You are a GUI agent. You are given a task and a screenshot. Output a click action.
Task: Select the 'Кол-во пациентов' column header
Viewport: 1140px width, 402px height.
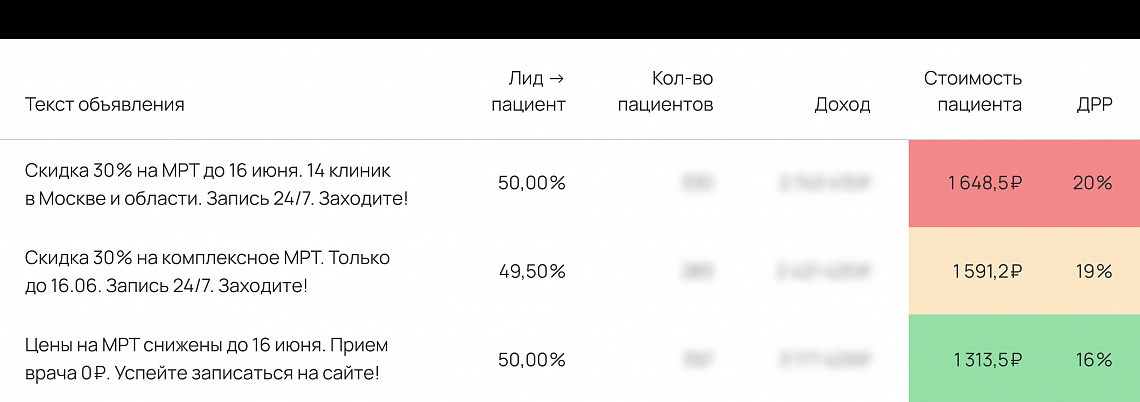pos(666,92)
